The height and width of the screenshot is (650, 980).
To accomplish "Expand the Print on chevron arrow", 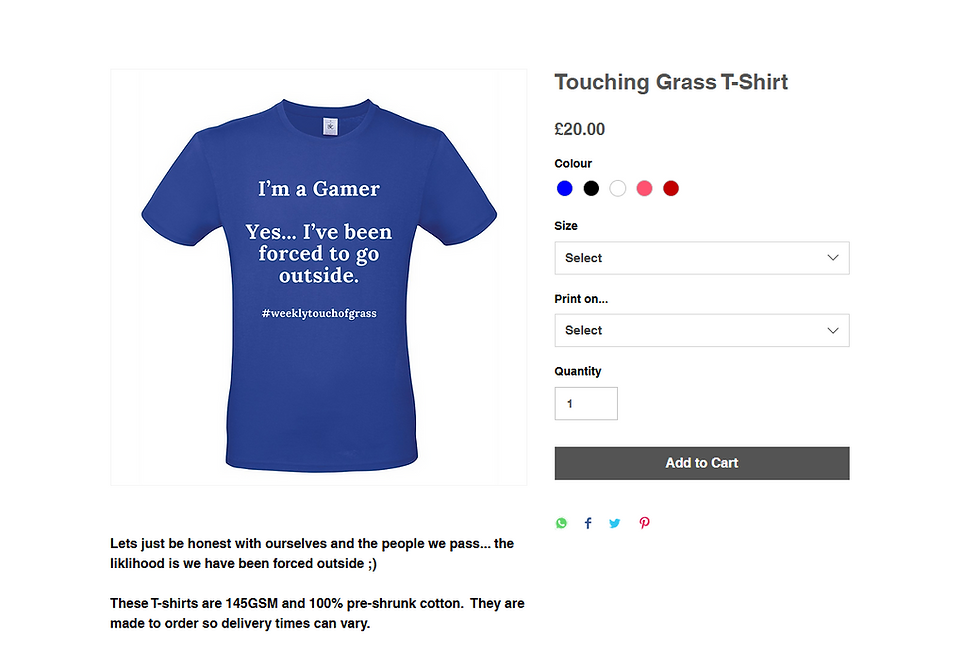I will pos(832,330).
